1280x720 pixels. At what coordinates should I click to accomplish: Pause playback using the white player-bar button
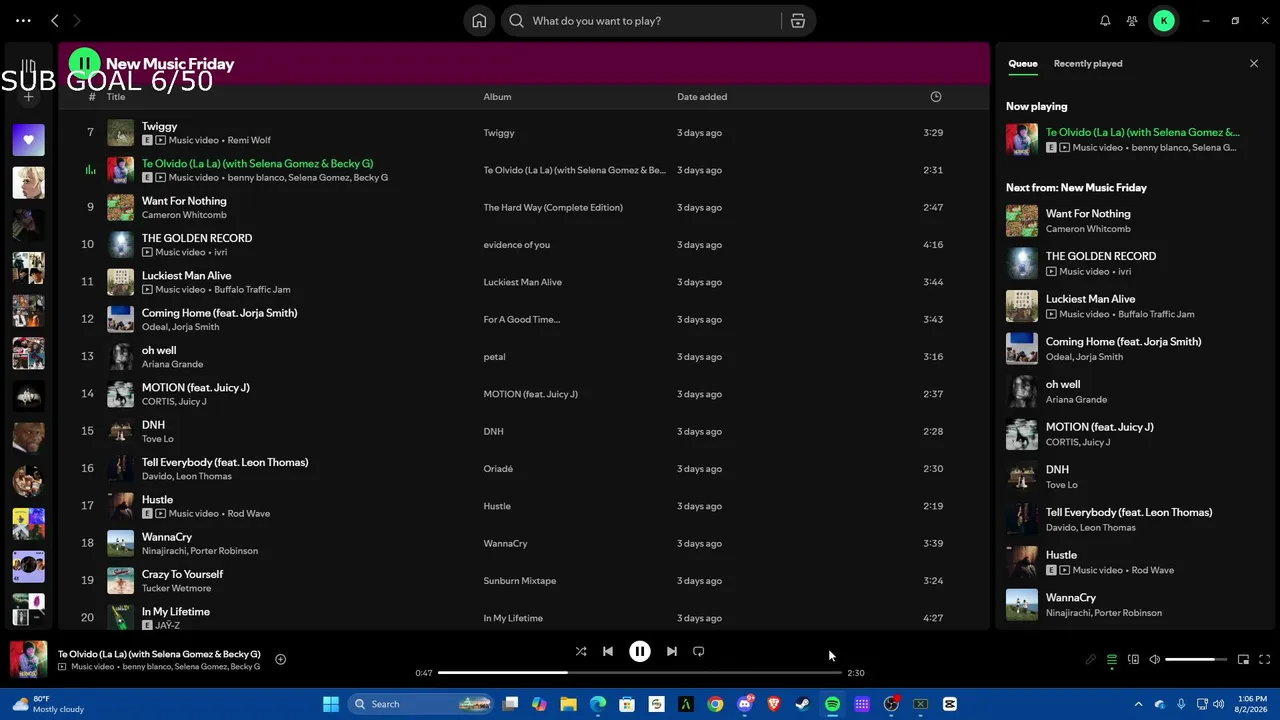[640, 651]
